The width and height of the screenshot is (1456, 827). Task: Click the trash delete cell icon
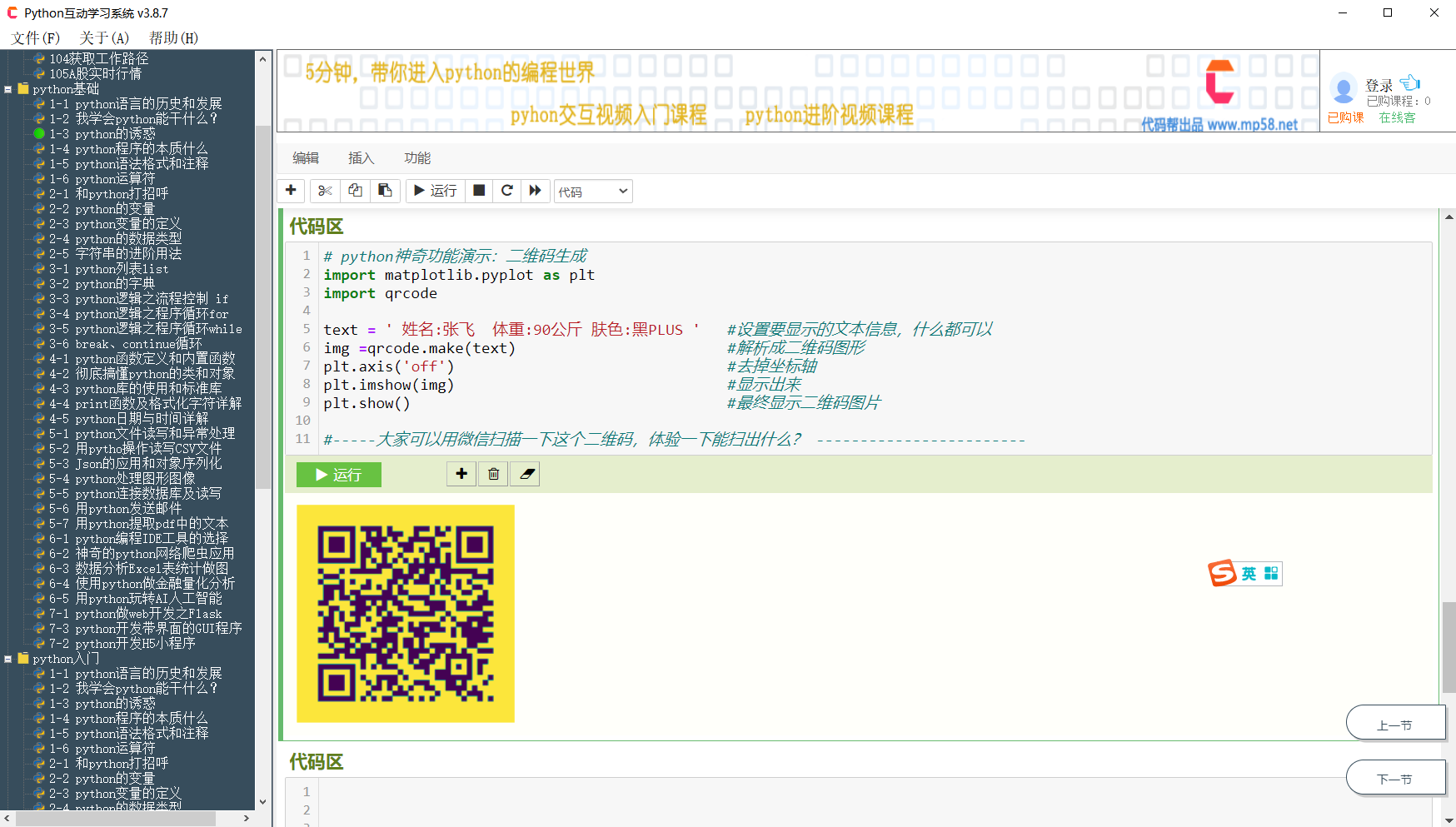pos(493,474)
